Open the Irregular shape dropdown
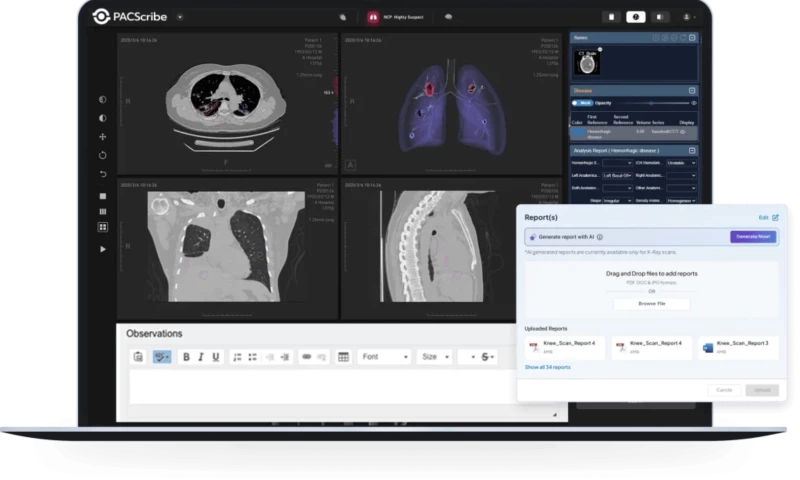The image size is (800, 480). coord(617,200)
